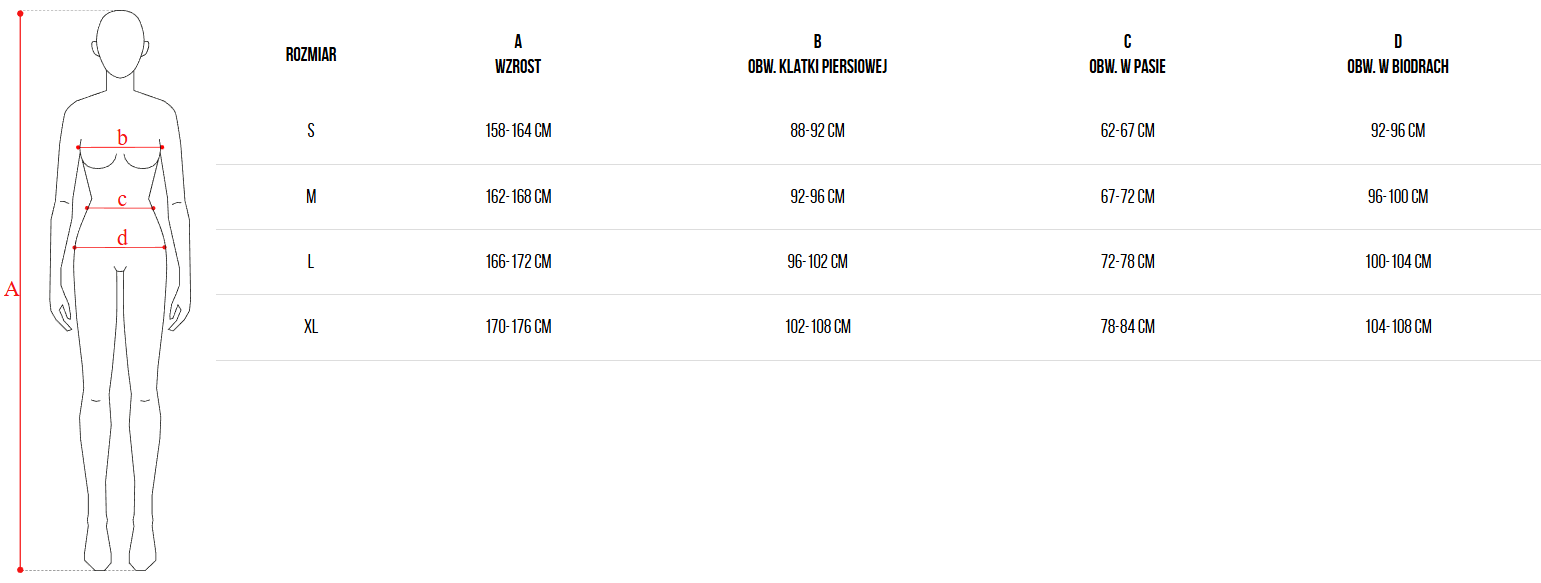The image size is (1541, 583).
Task: Select size XL row label
Action: click(311, 327)
